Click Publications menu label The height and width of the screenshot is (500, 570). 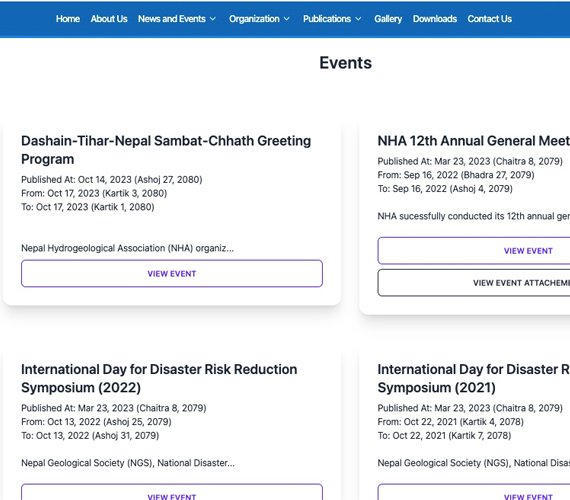coord(327,19)
